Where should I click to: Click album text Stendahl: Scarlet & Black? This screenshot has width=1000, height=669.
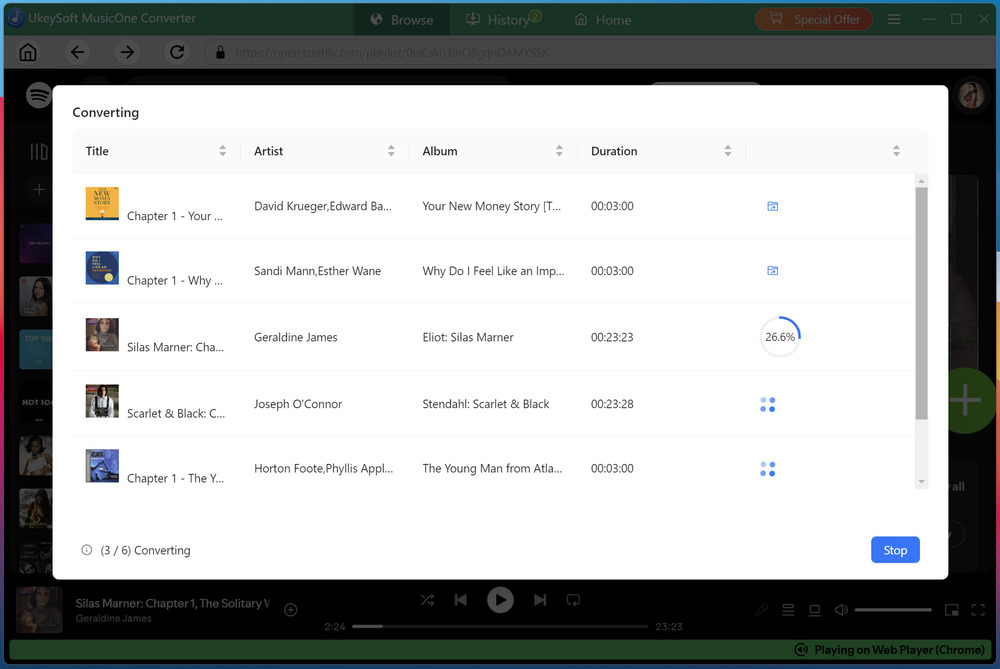pyautogui.click(x=485, y=404)
